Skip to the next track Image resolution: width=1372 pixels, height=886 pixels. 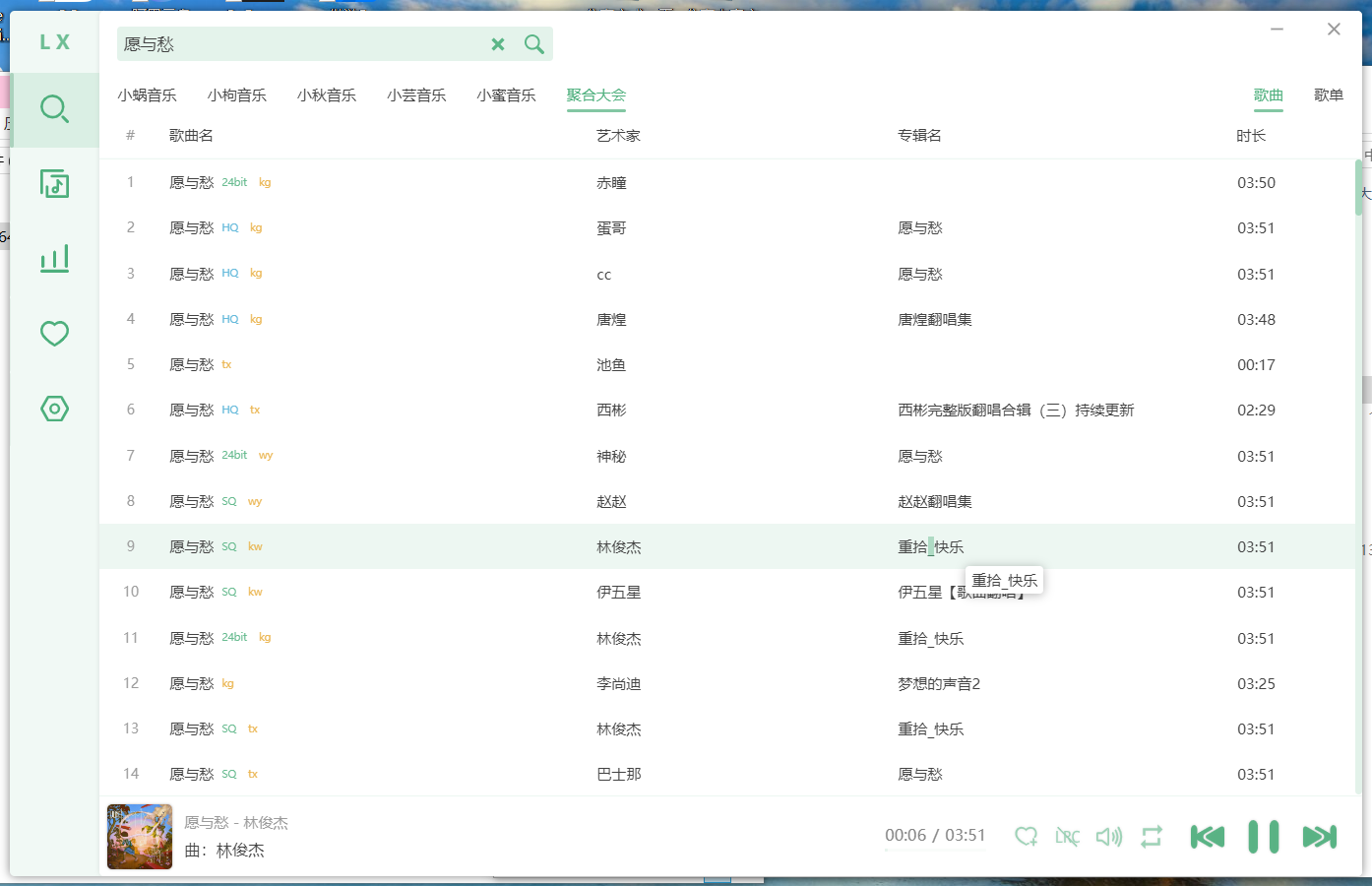pos(1319,837)
